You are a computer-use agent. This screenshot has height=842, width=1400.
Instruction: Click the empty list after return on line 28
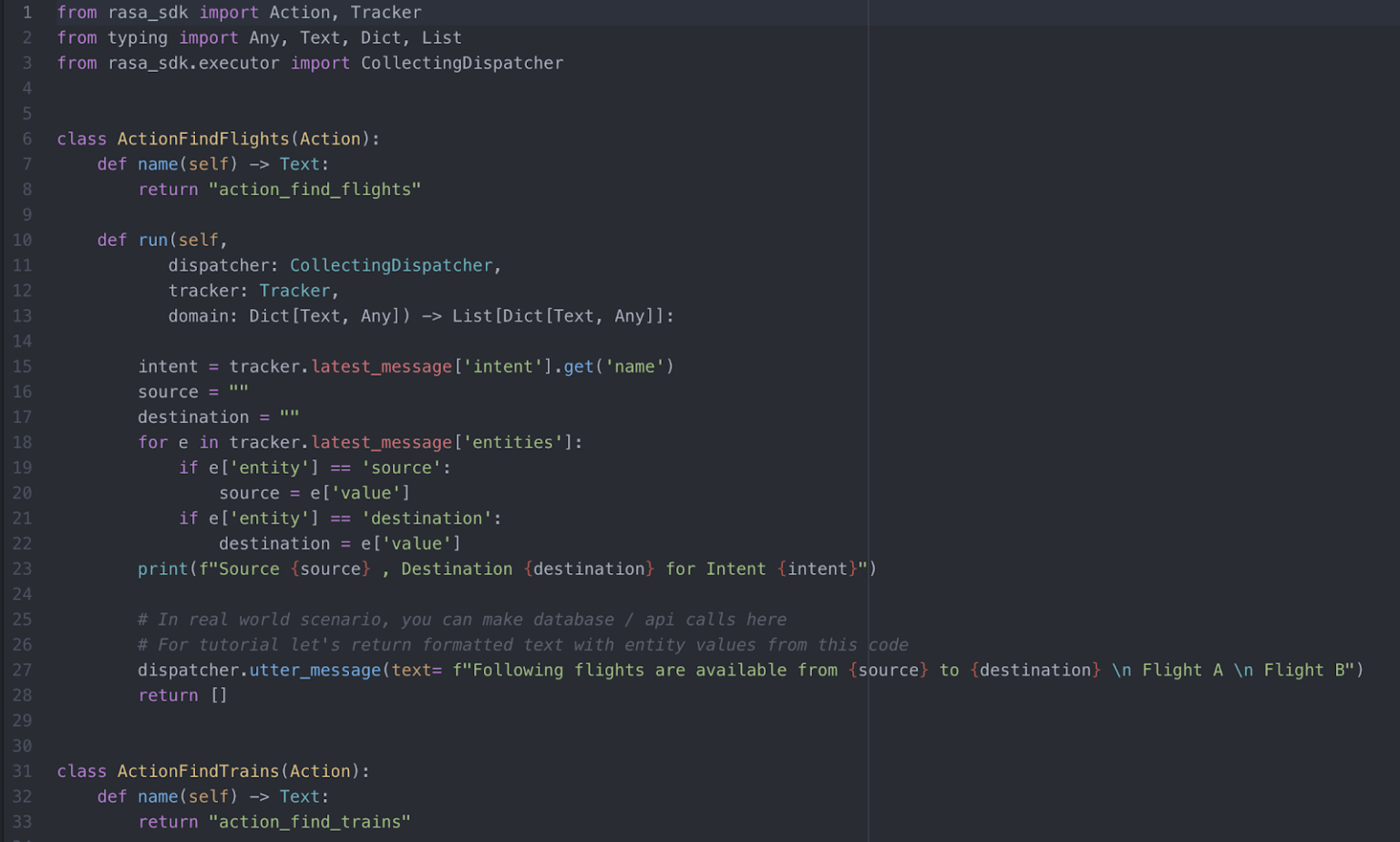tap(219, 695)
